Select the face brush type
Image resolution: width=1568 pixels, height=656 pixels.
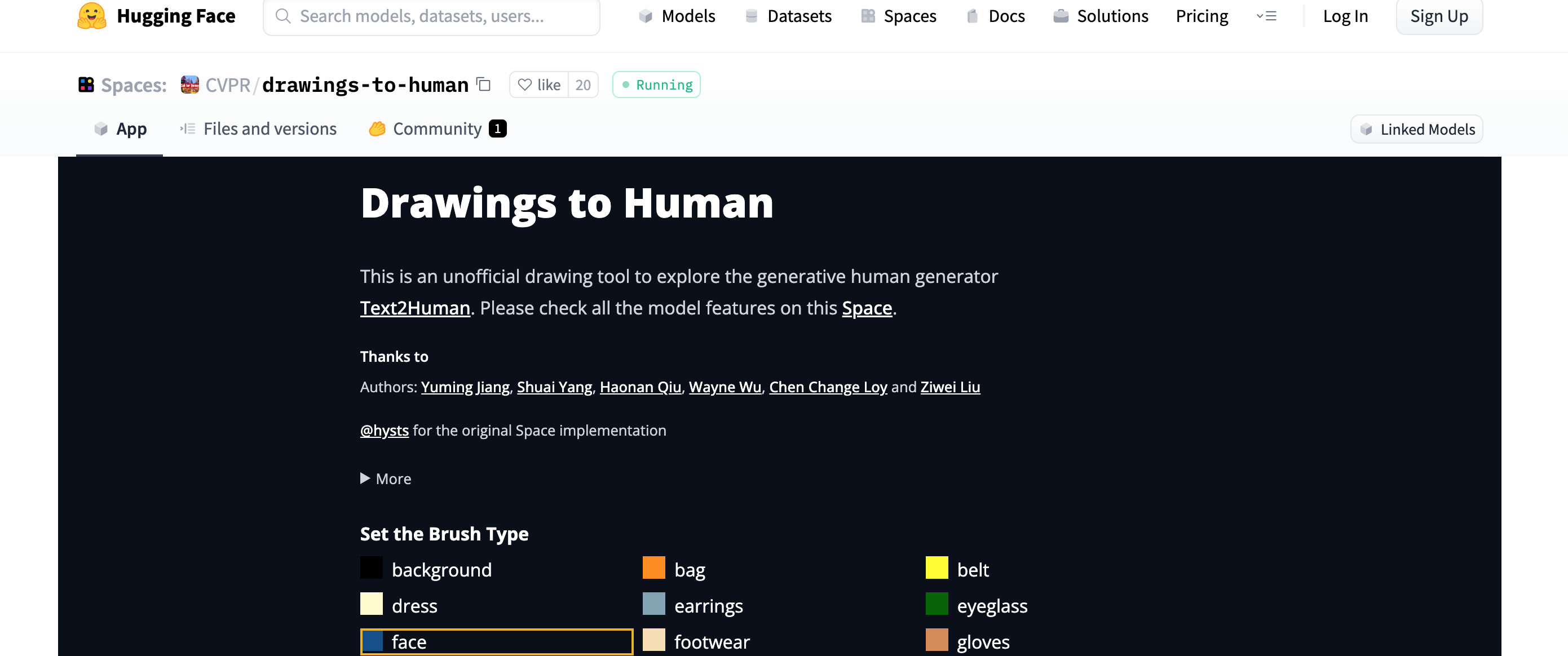coord(497,641)
